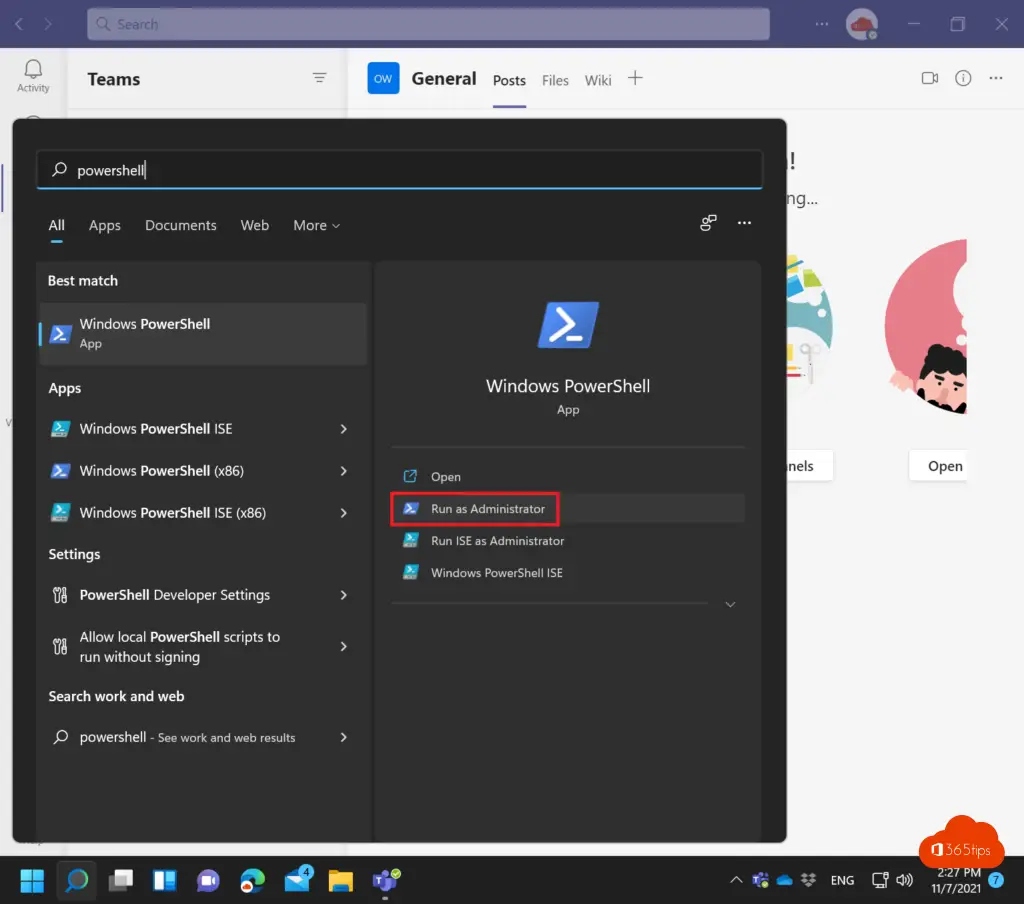This screenshot has width=1024, height=904.
Task: Click Run ISE as Administrator
Action: coord(497,541)
